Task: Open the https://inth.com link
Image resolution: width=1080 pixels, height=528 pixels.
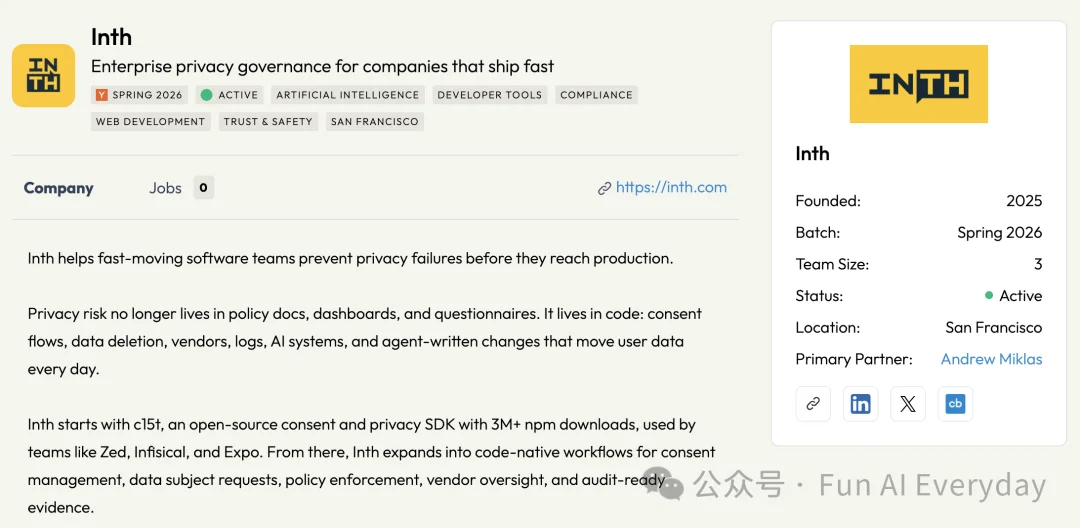Action: point(671,187)
